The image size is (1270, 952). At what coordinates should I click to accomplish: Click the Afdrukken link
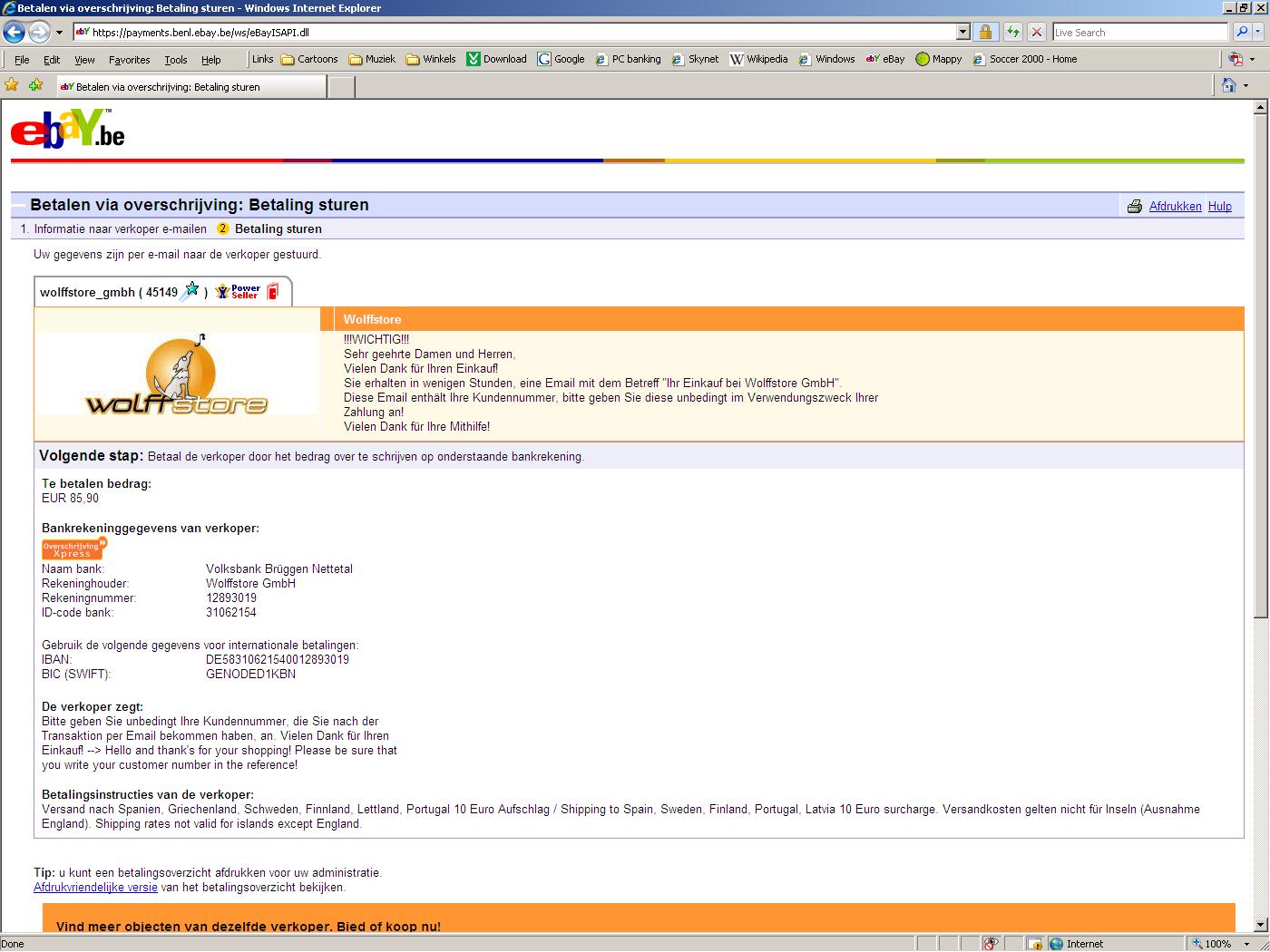(x=1175, y=206)
